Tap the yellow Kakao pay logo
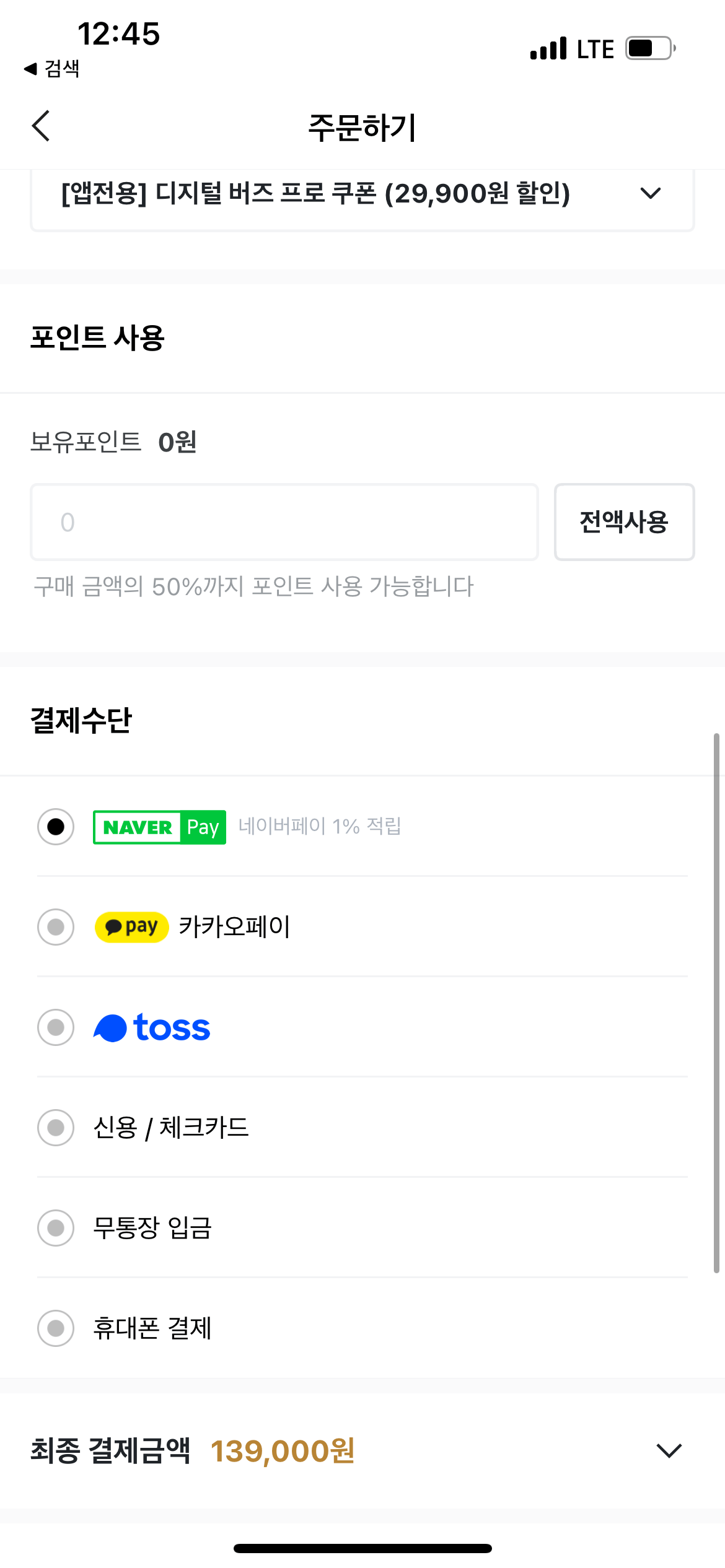The width and height of the screenshot is (725, 1568). (131, 927)
